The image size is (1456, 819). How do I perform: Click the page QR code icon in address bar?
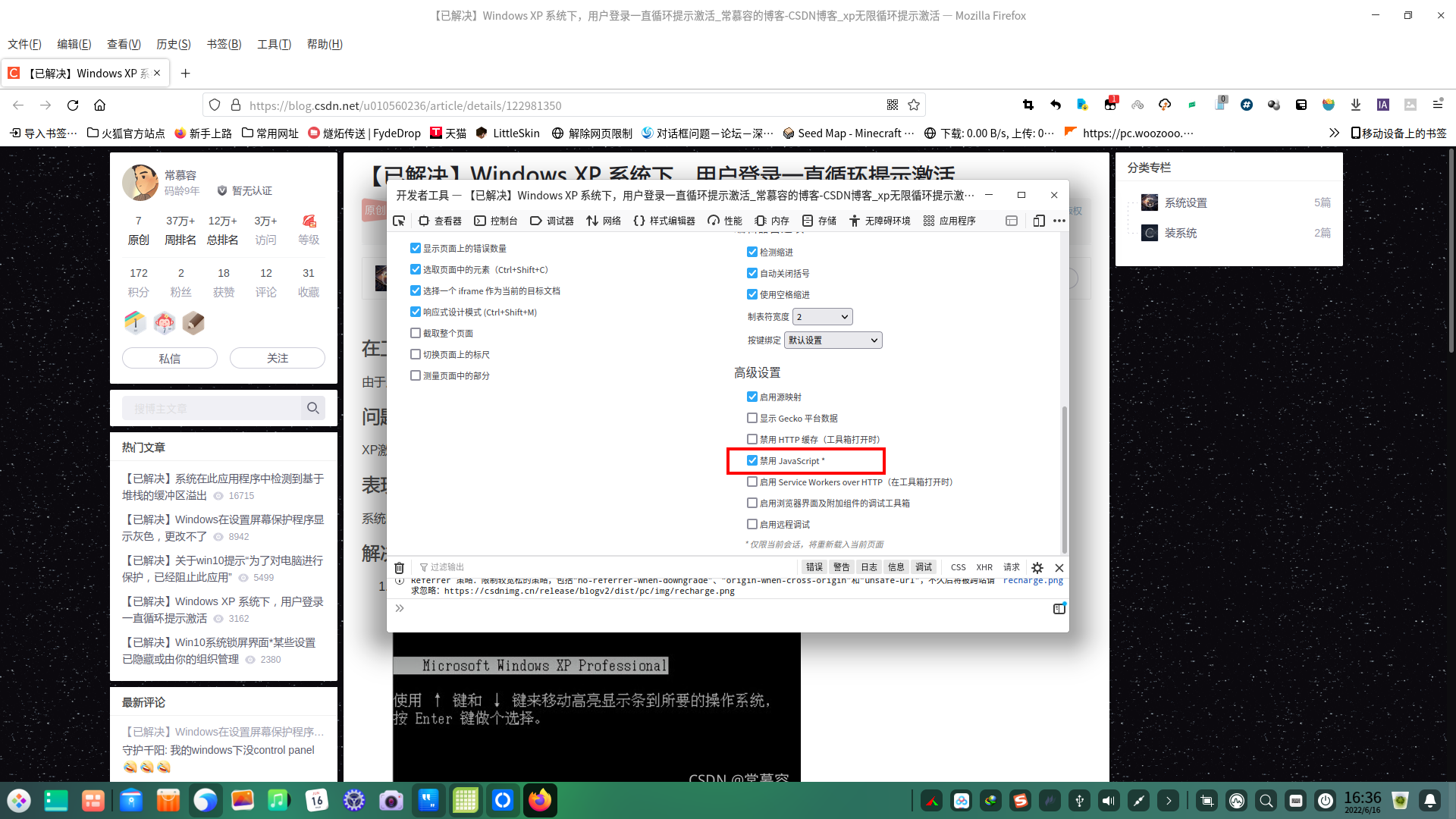(x=893, y=105)
